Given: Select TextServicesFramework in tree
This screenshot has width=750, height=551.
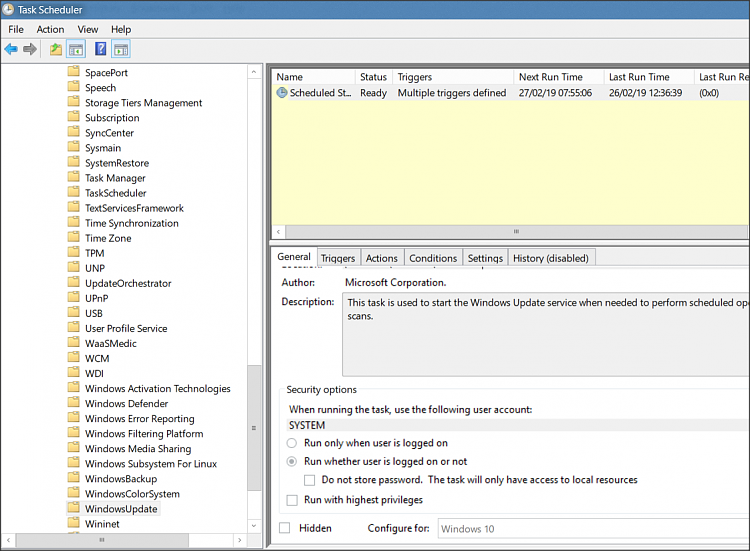Looking at the screenshot, I should pyautogui.click(x=134, y=208).
